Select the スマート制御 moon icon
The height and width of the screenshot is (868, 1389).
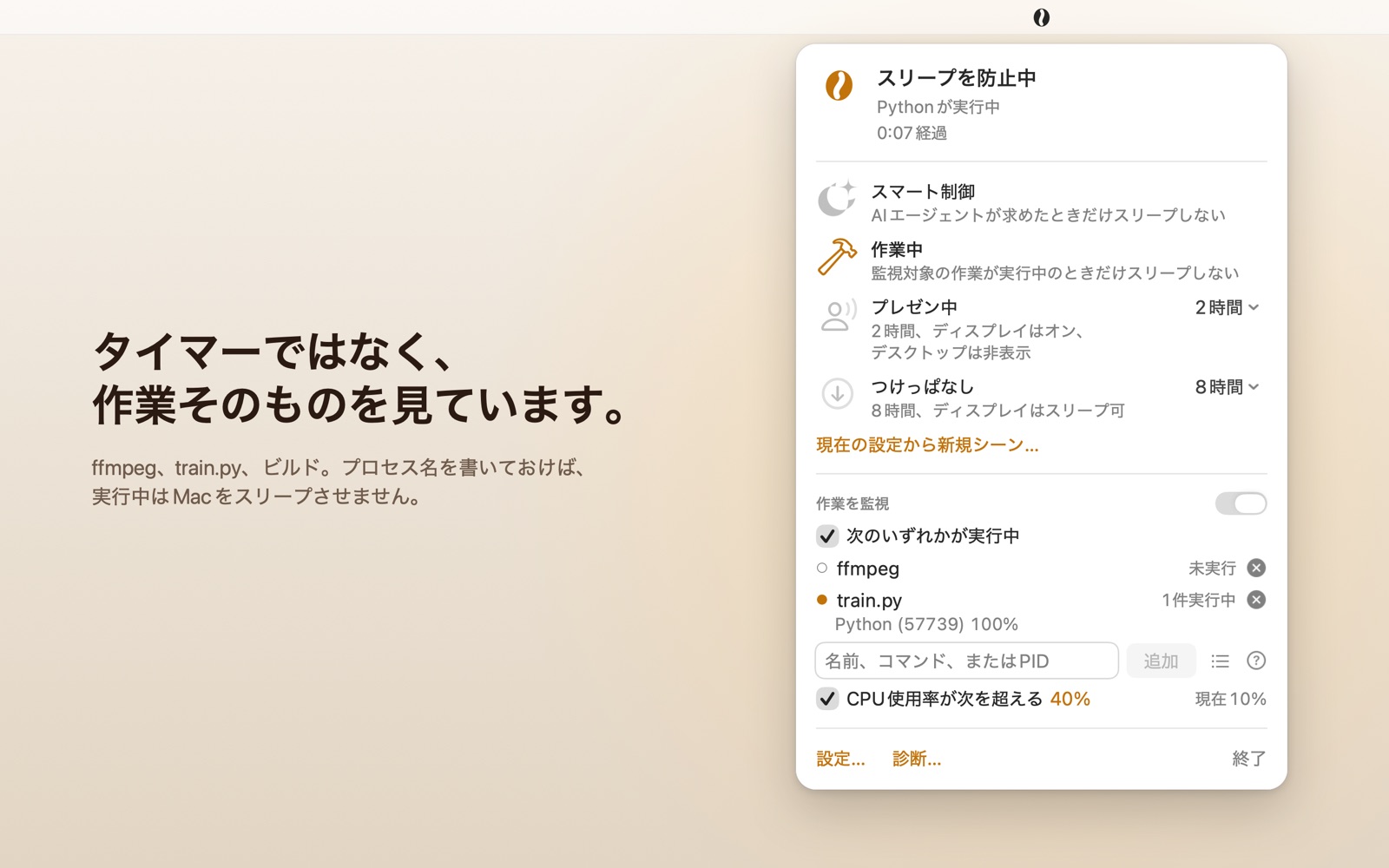pos(837,199)
